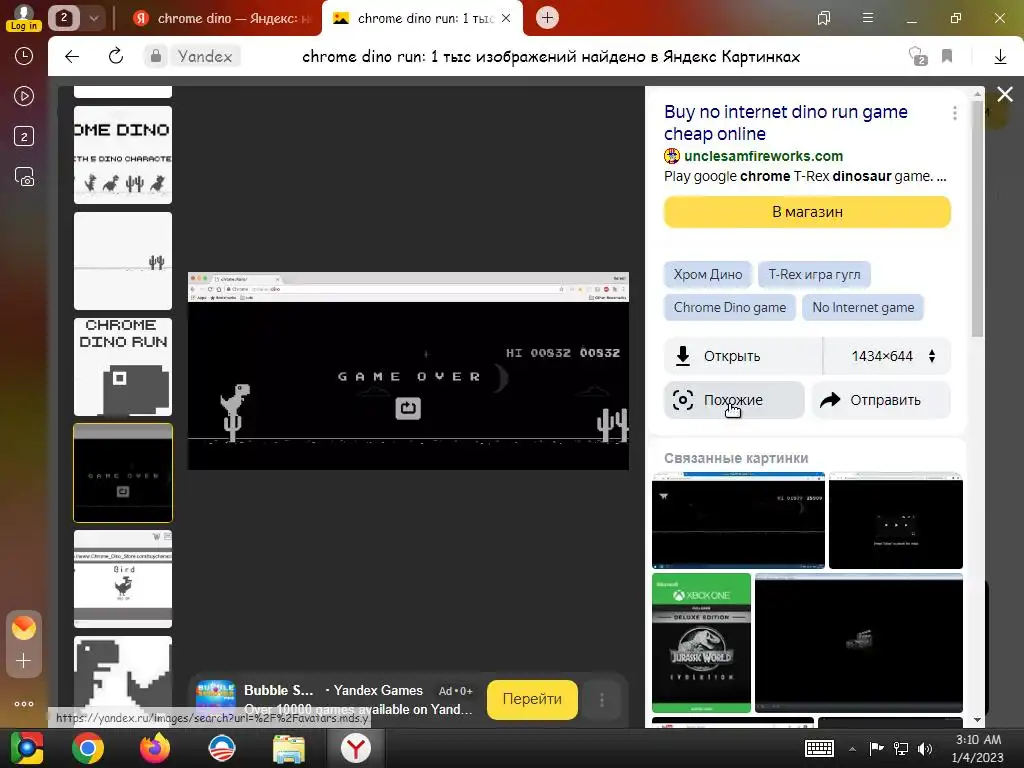Open the orange Yandex mail sidebar icon
1024x768 pixels.
click(24, 628)
